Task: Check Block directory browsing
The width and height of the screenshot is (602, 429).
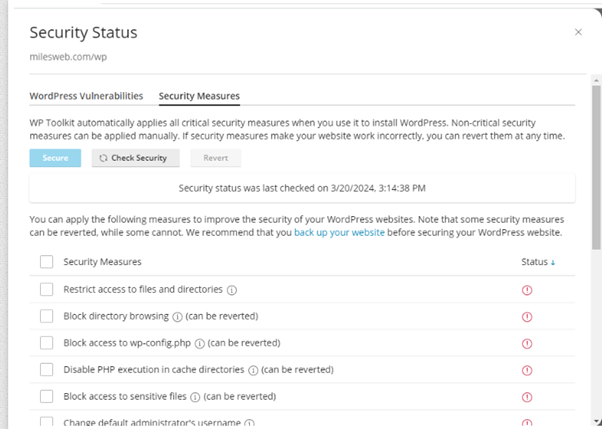Action: click(x=46, y=316)
